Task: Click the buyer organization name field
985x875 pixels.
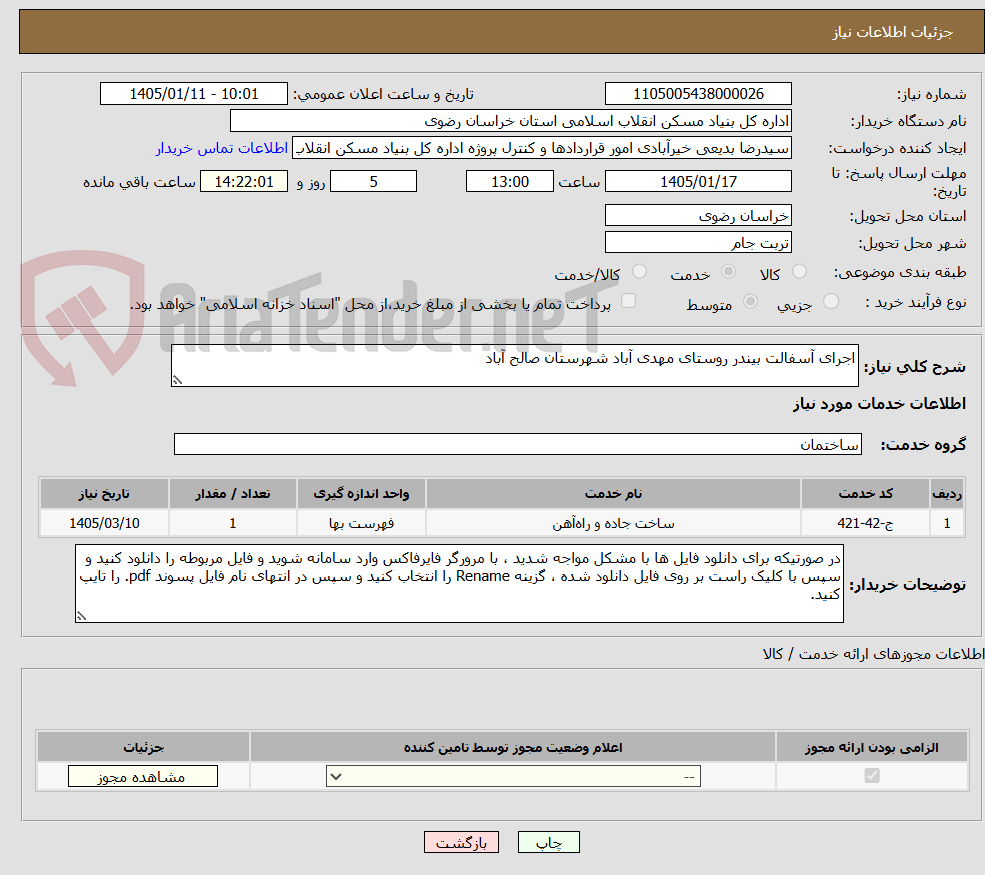Action: 511,121
